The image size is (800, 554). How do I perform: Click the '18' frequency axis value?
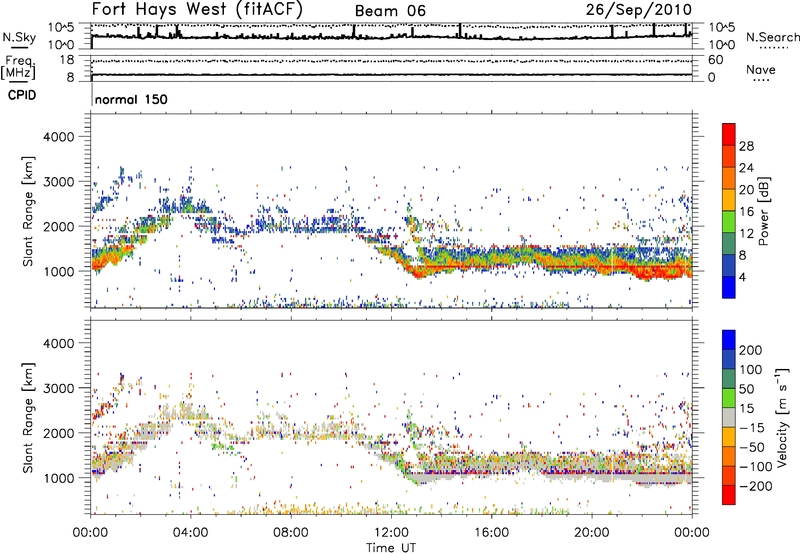pos(67,60)
